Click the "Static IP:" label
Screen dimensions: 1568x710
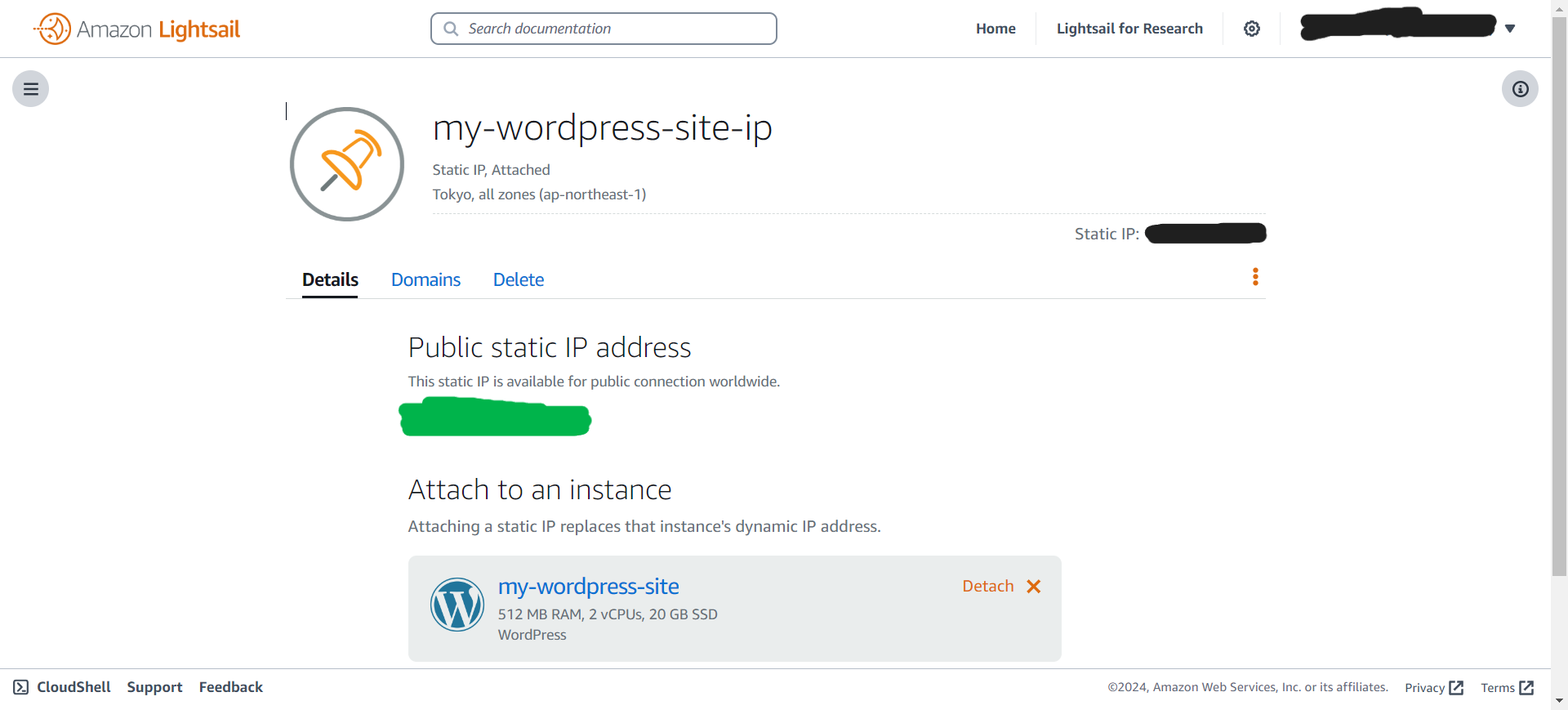[x=1107, y=234]
